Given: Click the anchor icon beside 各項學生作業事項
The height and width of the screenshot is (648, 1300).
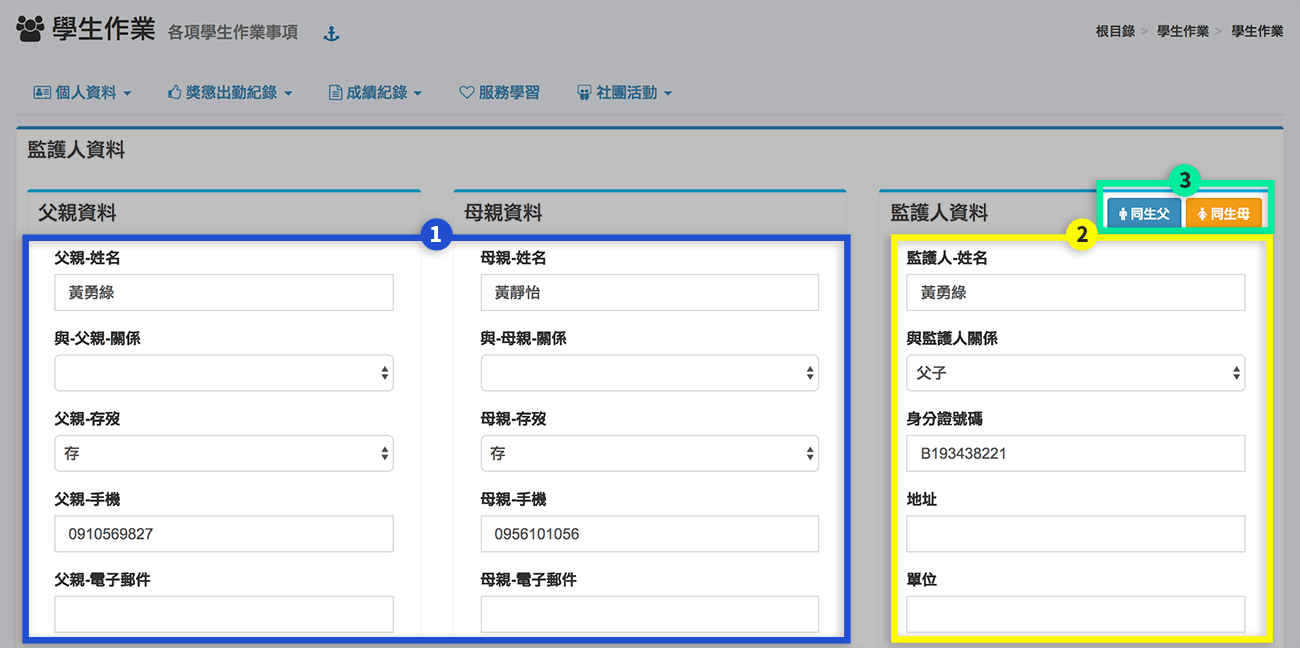Looking at the screenshot, I should [332, 34].
